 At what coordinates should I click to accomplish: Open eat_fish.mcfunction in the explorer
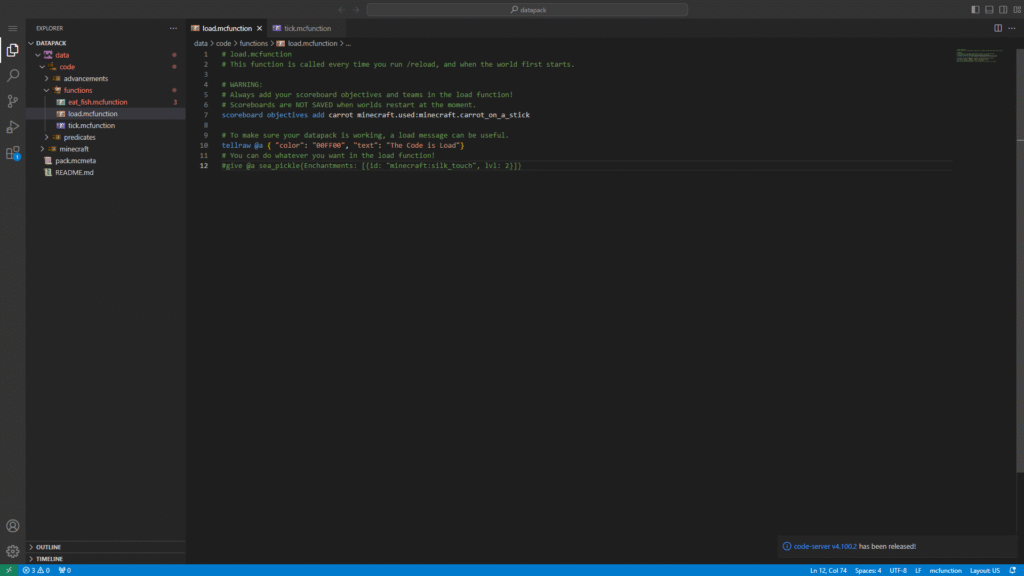coord(97,102)
